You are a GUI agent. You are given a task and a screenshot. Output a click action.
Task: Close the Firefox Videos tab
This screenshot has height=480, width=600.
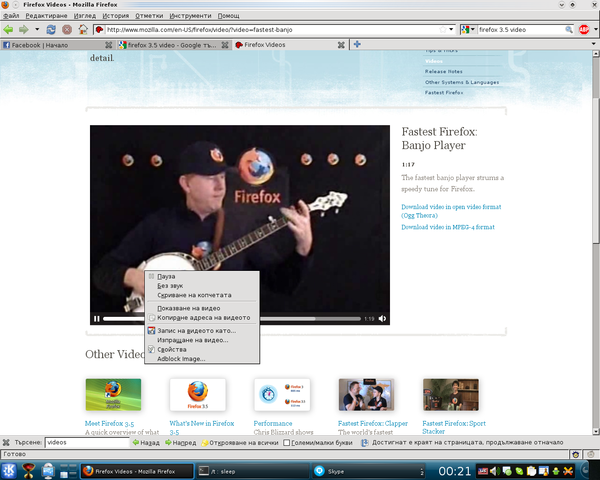341,45
